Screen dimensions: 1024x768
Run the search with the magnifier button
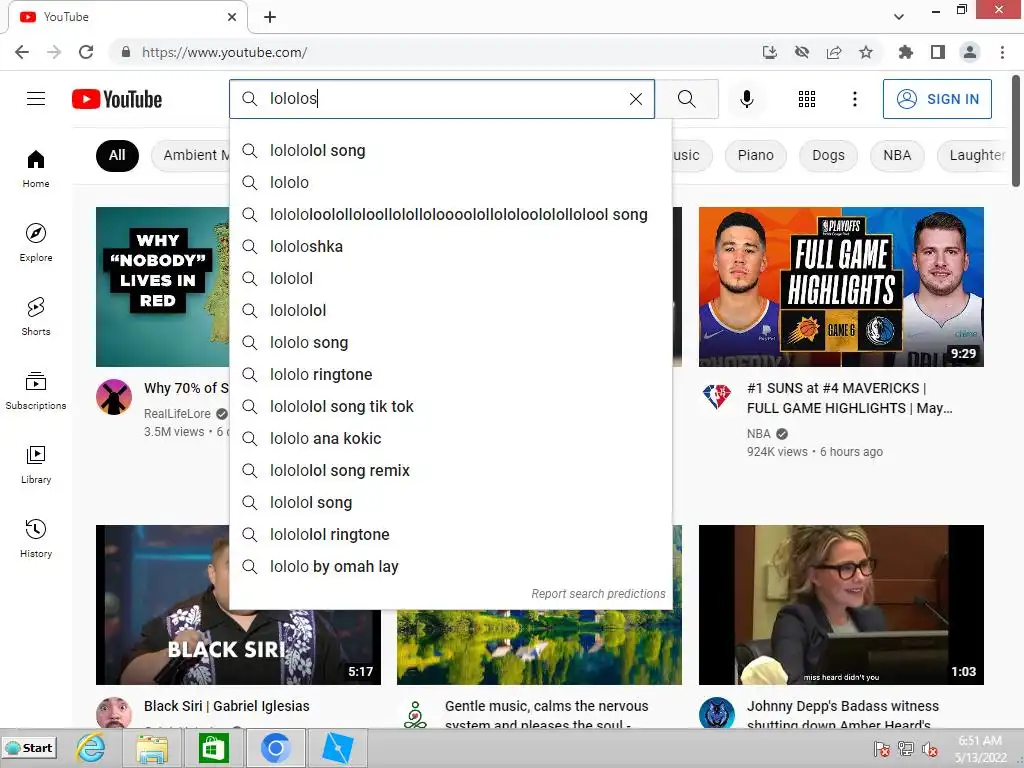(686, 99)
